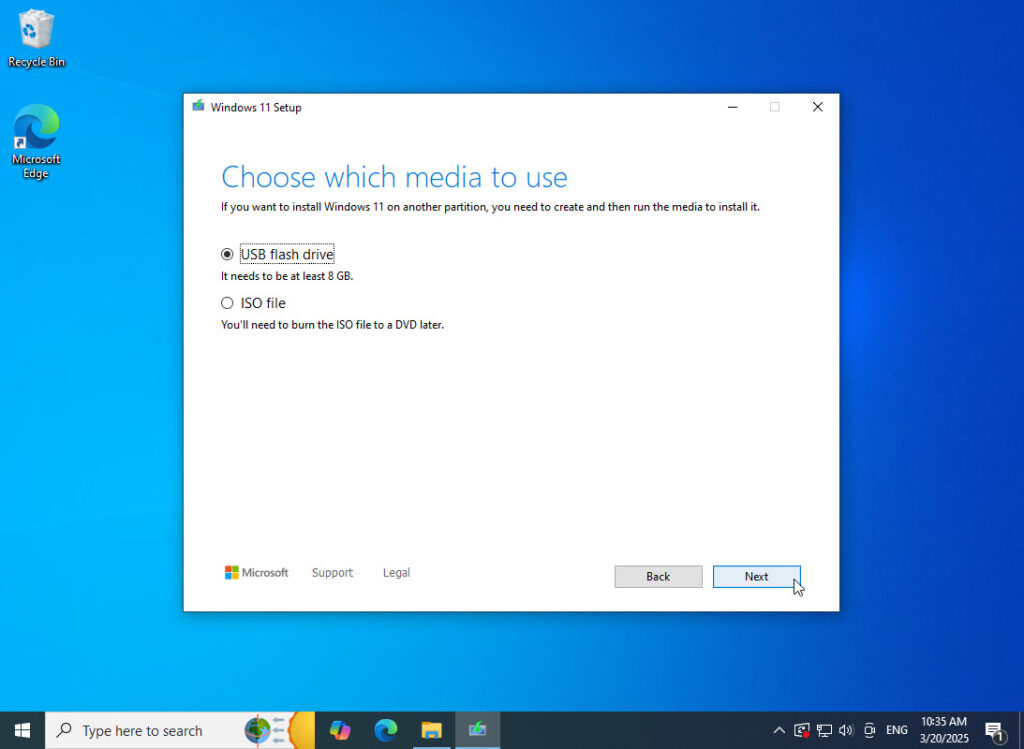Click the Back button

pyautogui.click(x=658, y=577)
